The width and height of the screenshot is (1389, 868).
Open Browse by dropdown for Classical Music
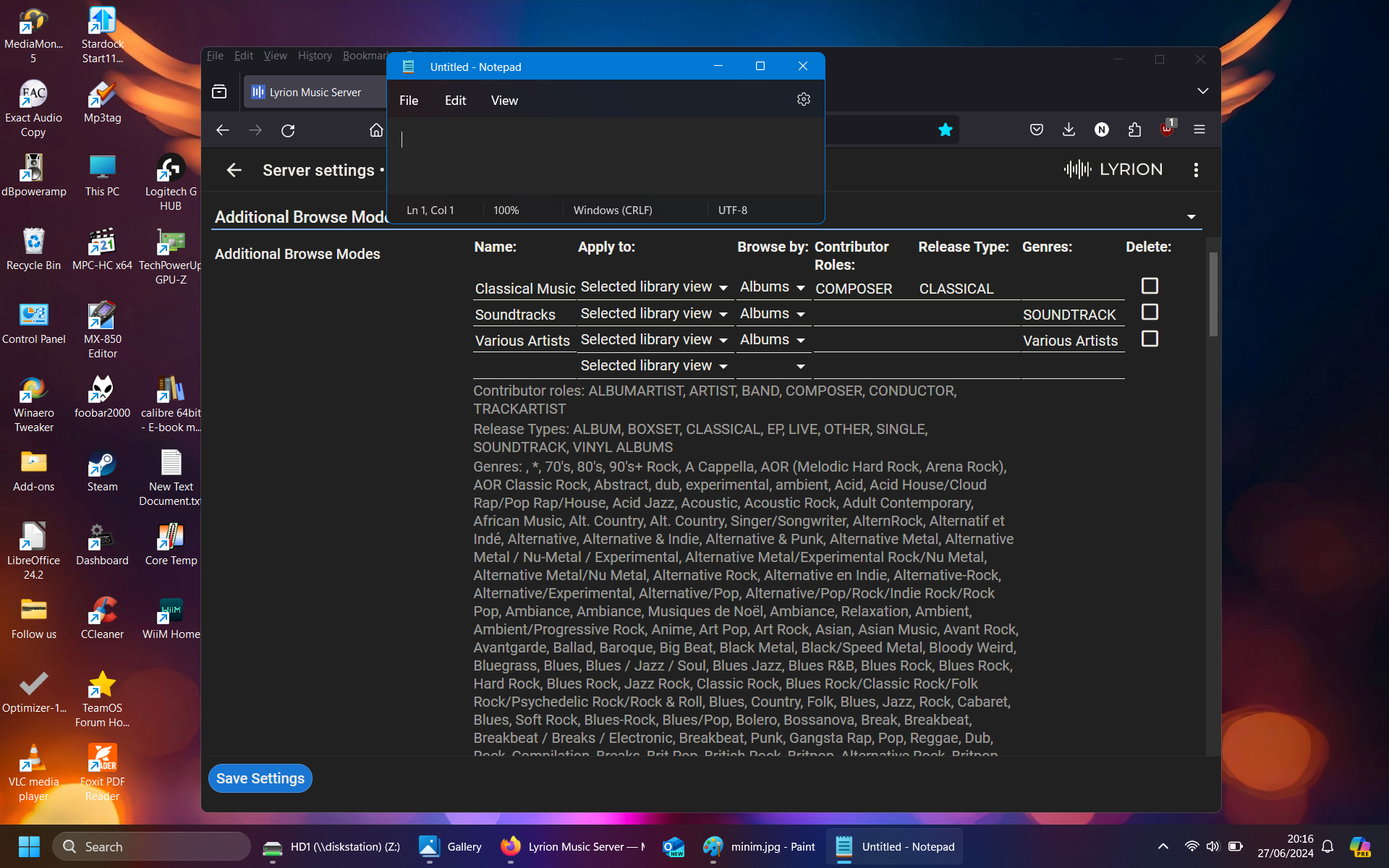tap(773, 287)
